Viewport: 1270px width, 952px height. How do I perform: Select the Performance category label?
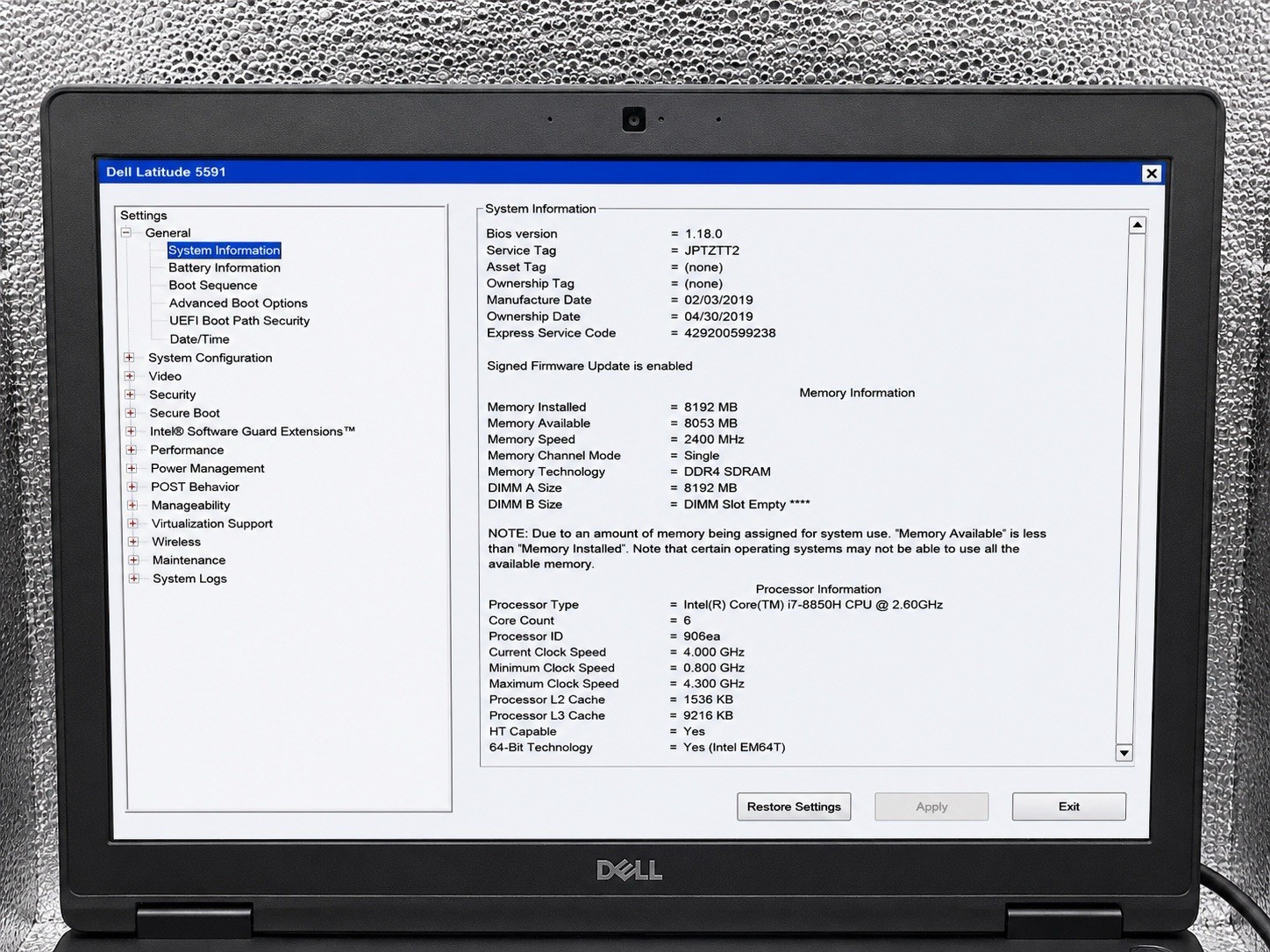click(x=187, y=450)
